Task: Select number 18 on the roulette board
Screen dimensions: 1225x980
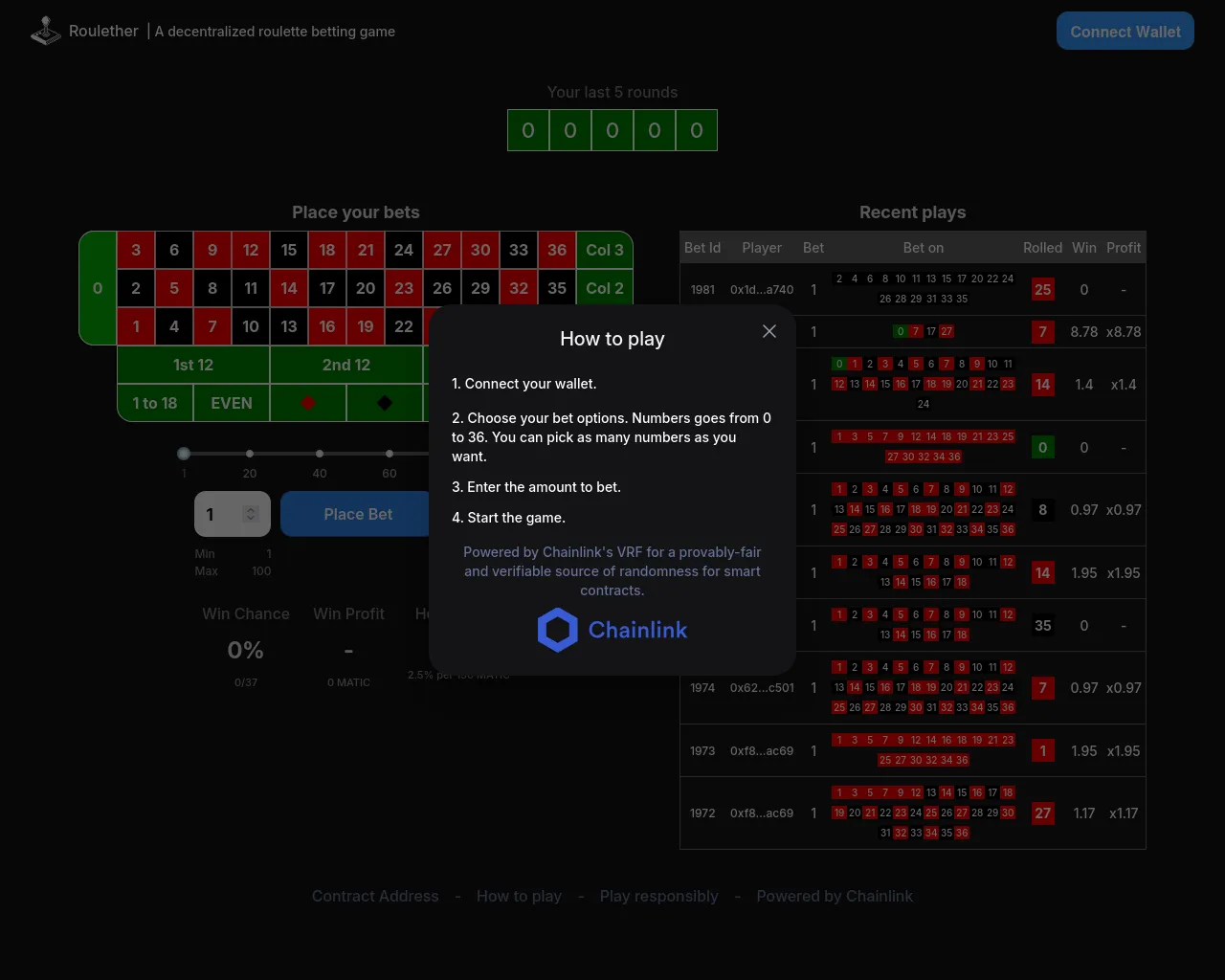Action: (327, 250)
